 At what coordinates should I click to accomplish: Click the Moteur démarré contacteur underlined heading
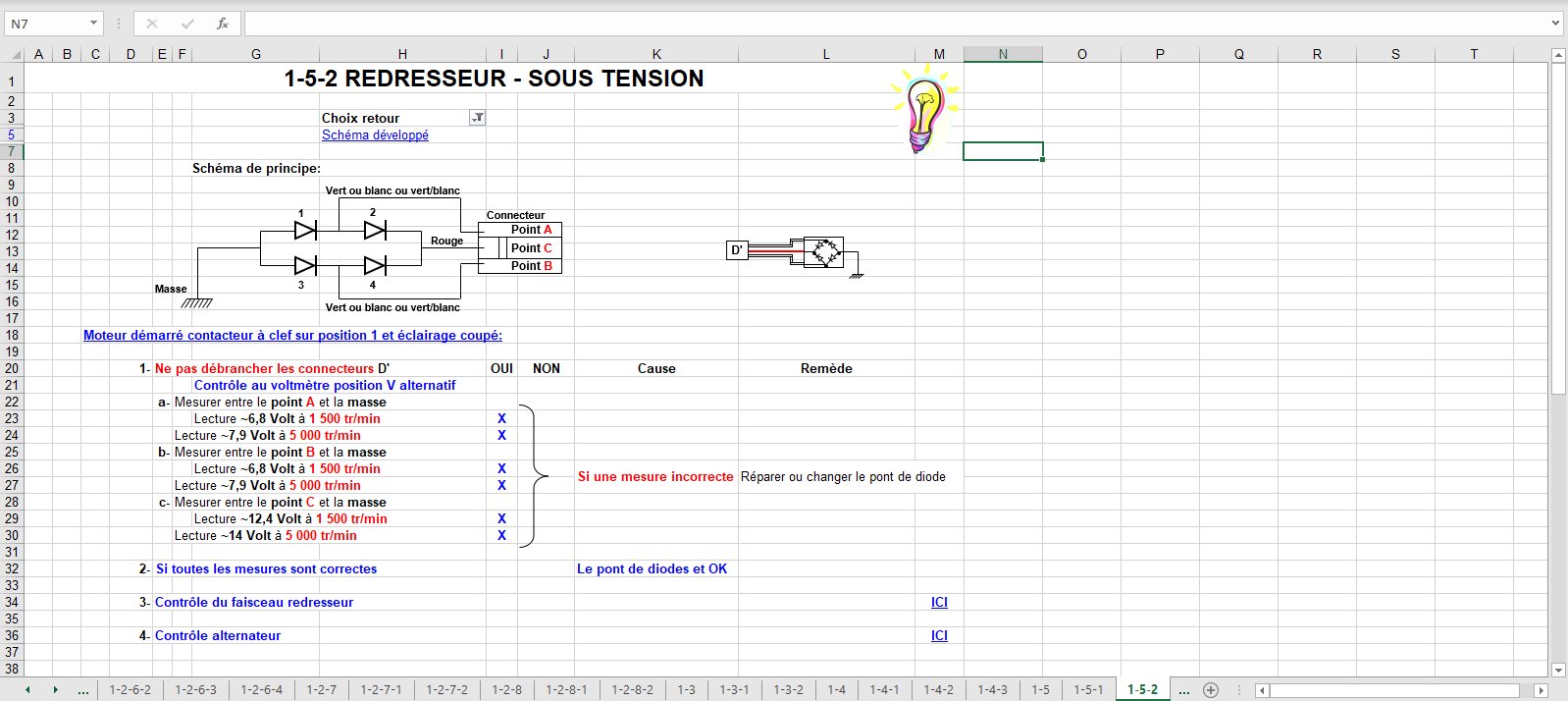click(292, 336)
